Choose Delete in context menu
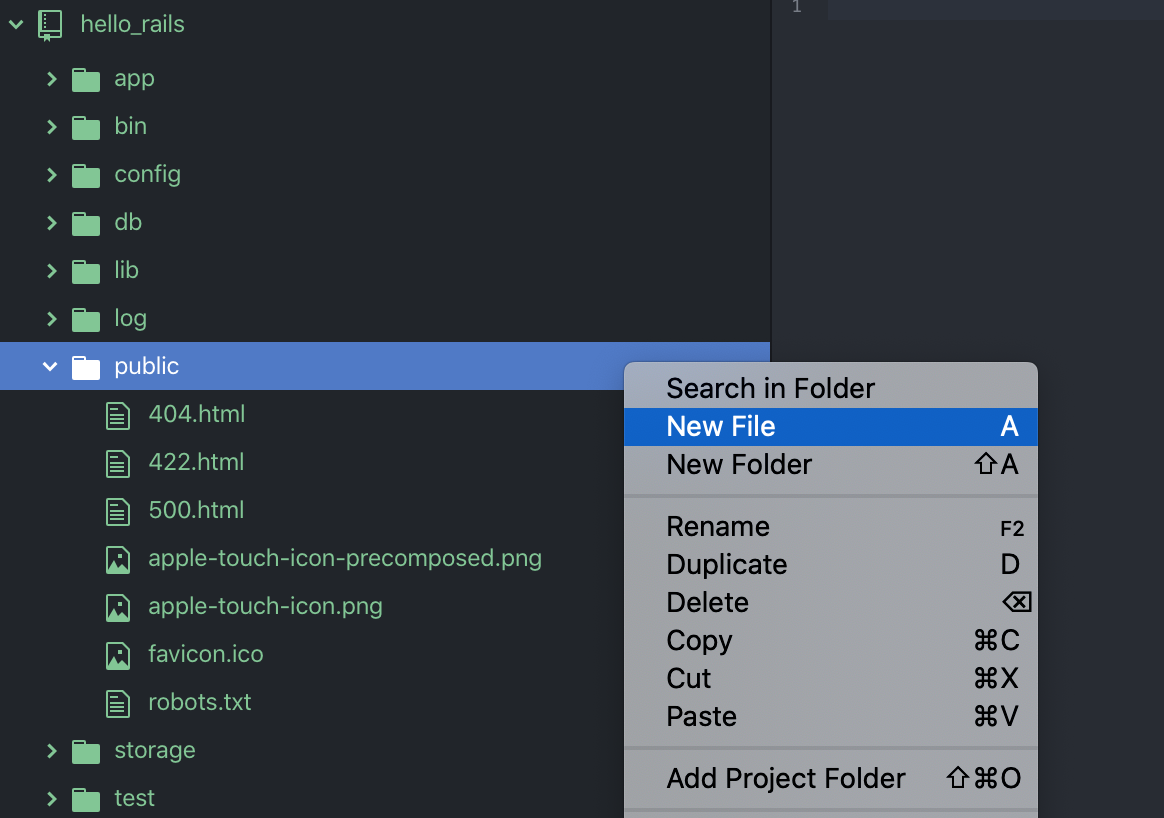The height and width of the screenshot is (818, 1164). point(831,603)
